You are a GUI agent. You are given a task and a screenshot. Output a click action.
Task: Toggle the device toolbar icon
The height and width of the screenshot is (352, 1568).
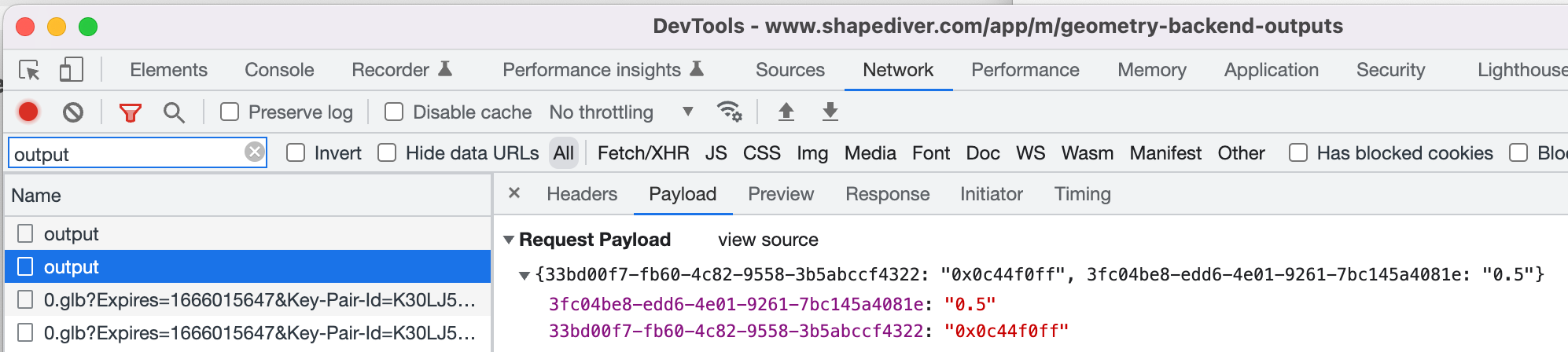[x=71, y=70]
